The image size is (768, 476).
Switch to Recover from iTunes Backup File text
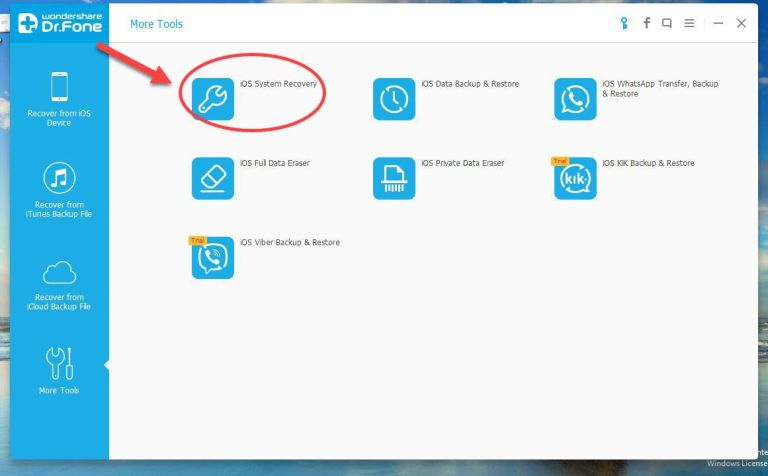coord(59,209)
